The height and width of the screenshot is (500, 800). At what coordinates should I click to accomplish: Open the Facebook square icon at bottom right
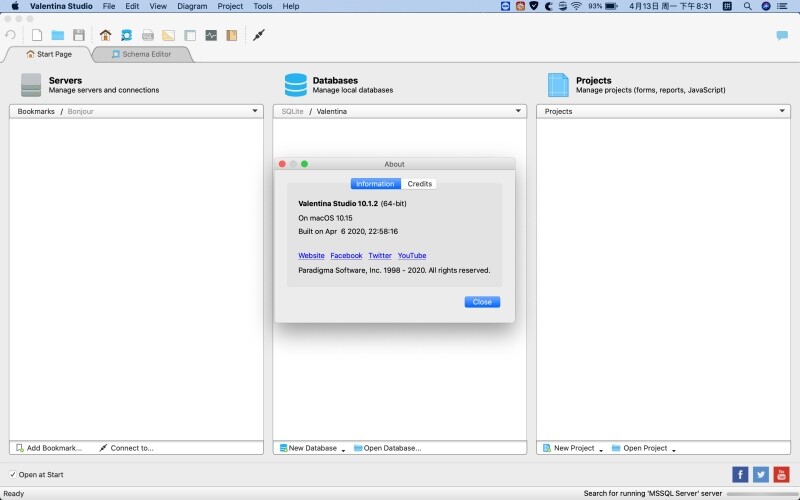tap(740, 474)
